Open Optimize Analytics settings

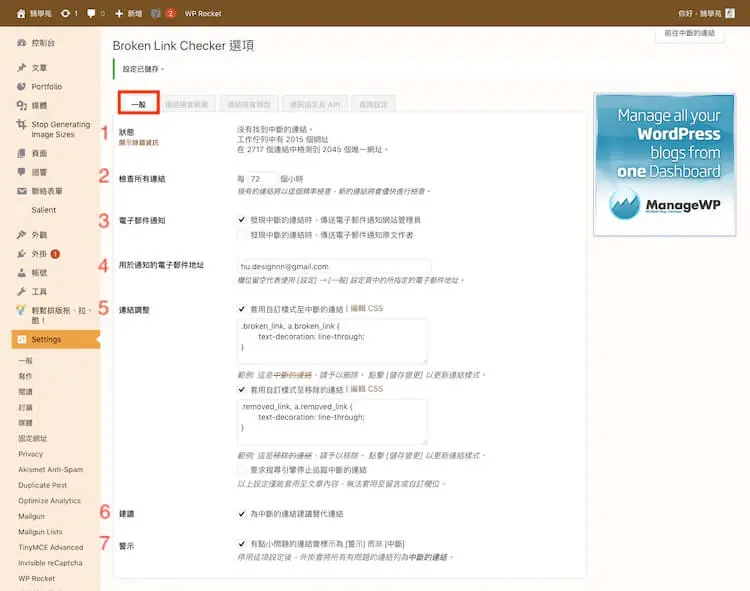click(x=49, y=501)
